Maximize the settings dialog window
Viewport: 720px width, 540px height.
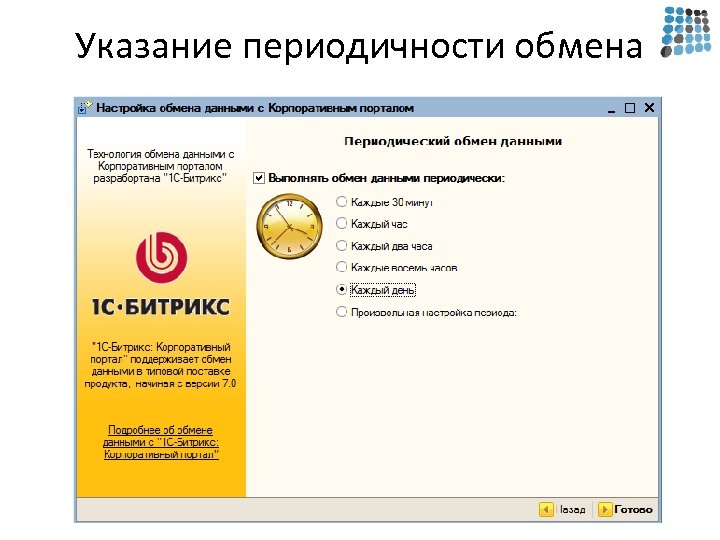(630, 108)
